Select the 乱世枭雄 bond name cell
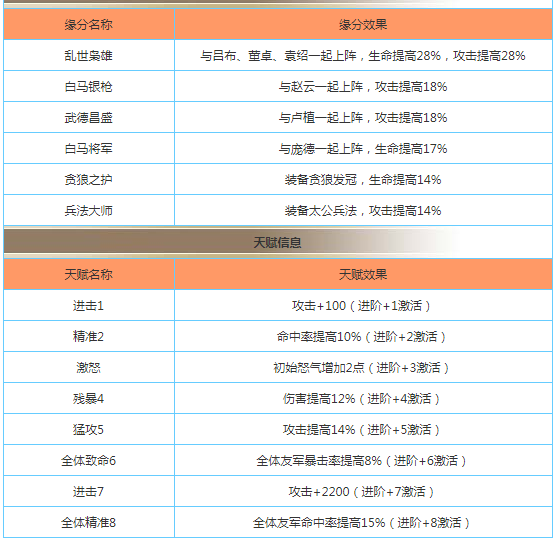The height and width of the screenshot is (543, 557). [x=89, y=55]
